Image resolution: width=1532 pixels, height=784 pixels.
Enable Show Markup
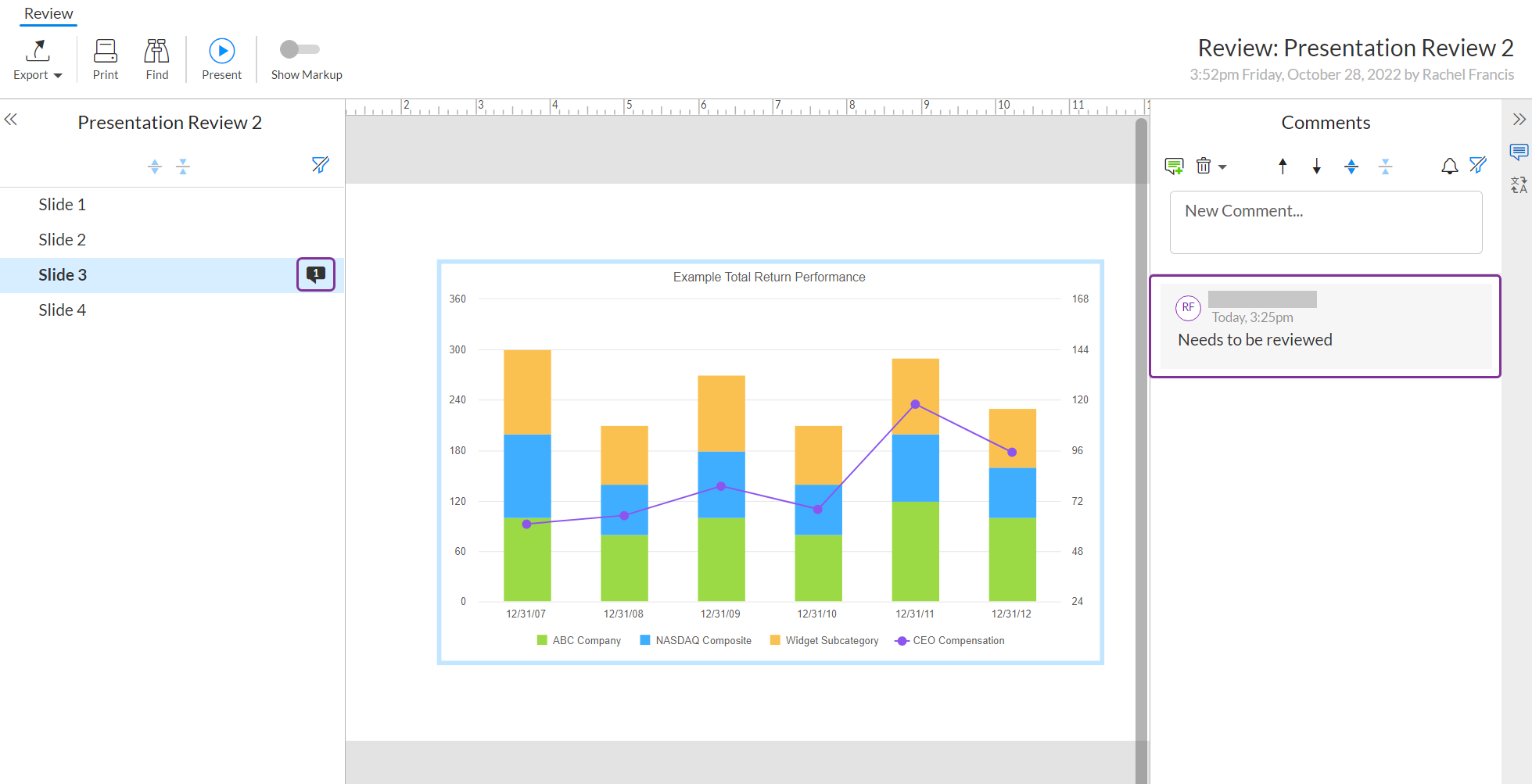[x=296, y=49]
